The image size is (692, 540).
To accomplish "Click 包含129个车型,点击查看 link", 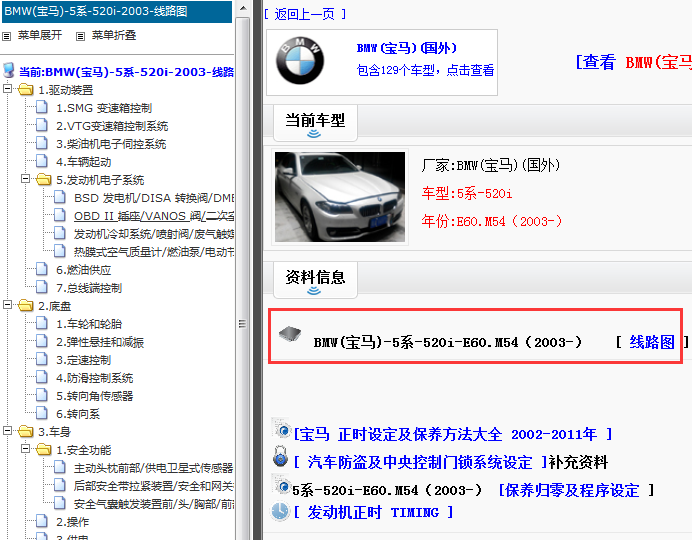I will 425,70.
